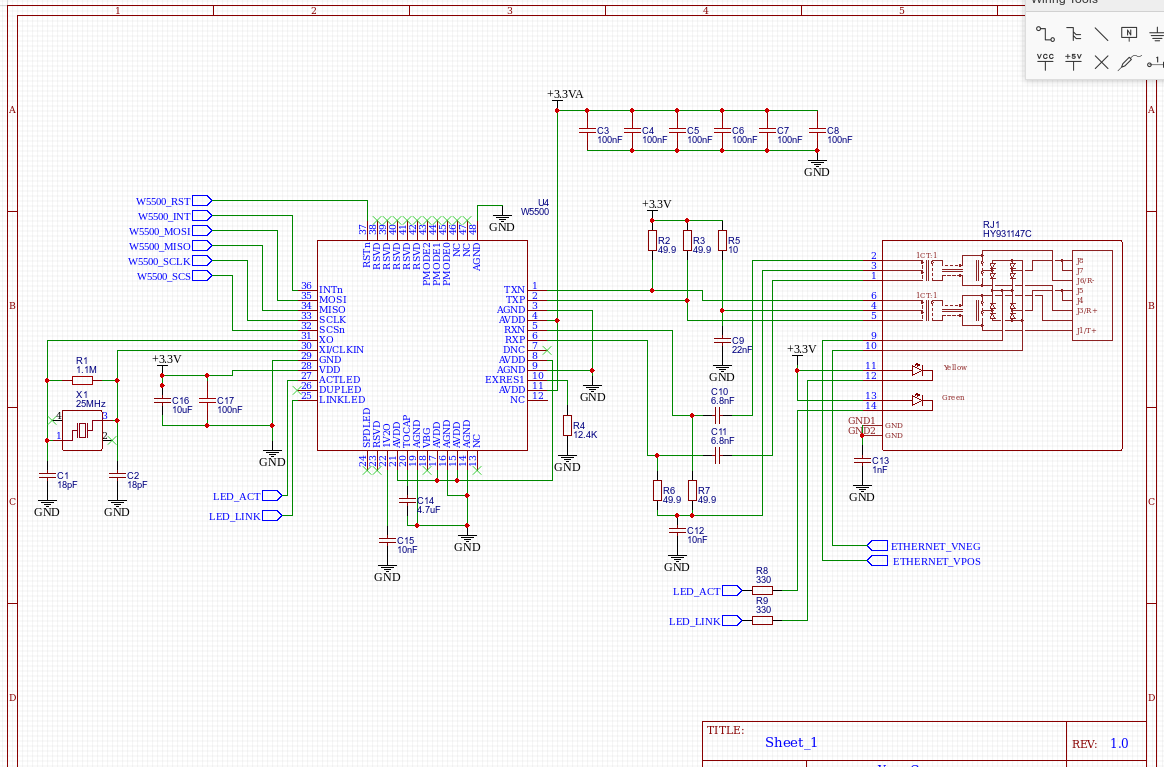This screenshot has width=1164, height=767.
Task: Click resistor R4 12.4K
Action: (567, 426)
